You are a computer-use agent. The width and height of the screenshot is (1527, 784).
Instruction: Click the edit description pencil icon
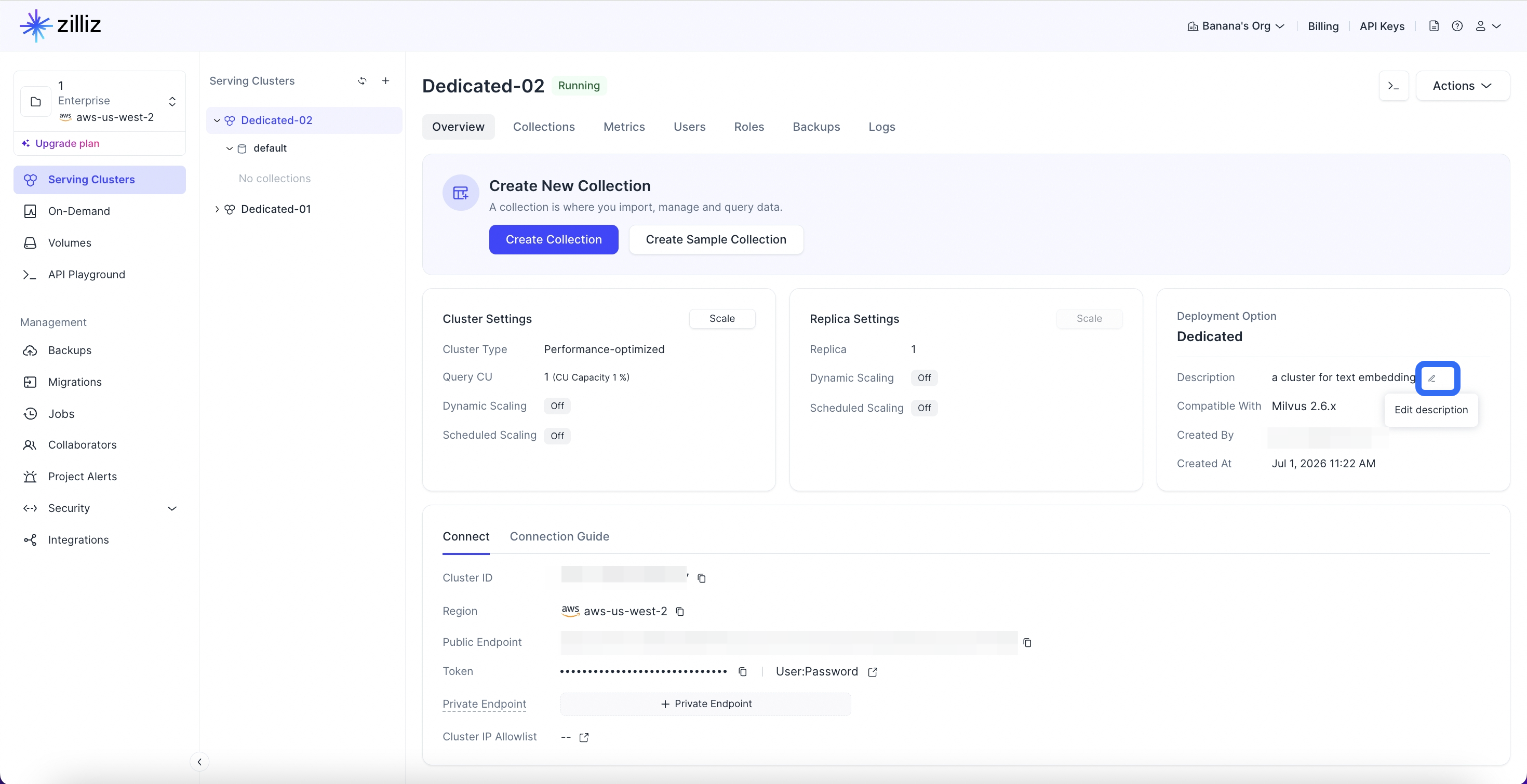click(1431, 378)
